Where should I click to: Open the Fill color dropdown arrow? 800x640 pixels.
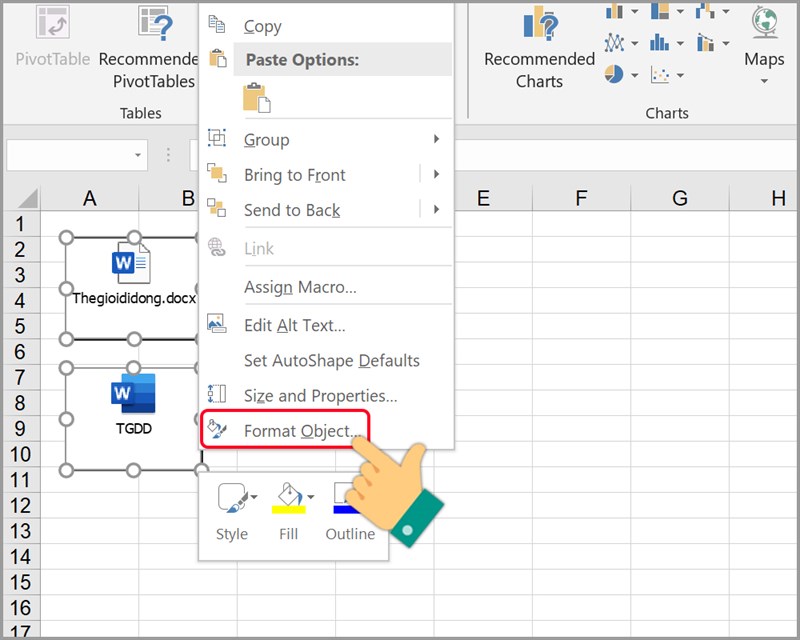pos(311,496)
